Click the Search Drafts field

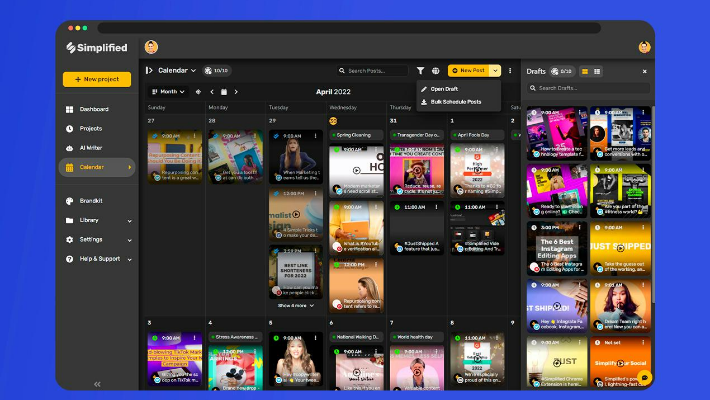[589, 88]
